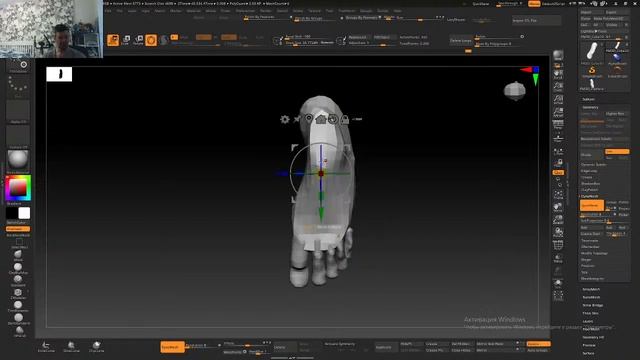Image resolution: width=640 pixels, height=360 pixels.
Task: Pick a color in the color picker square
Action: pos(18,188)
